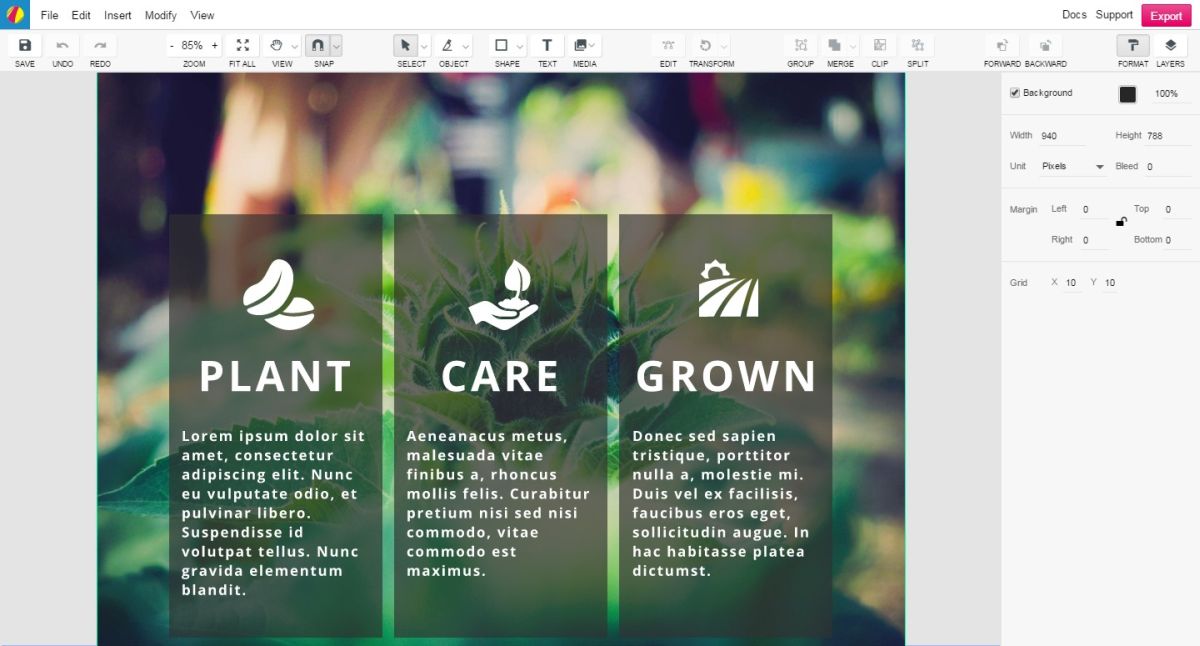Screen dimensions: 1200x646
Task: Select the coffee beans icon graphic
Action: tap(278, 294)
